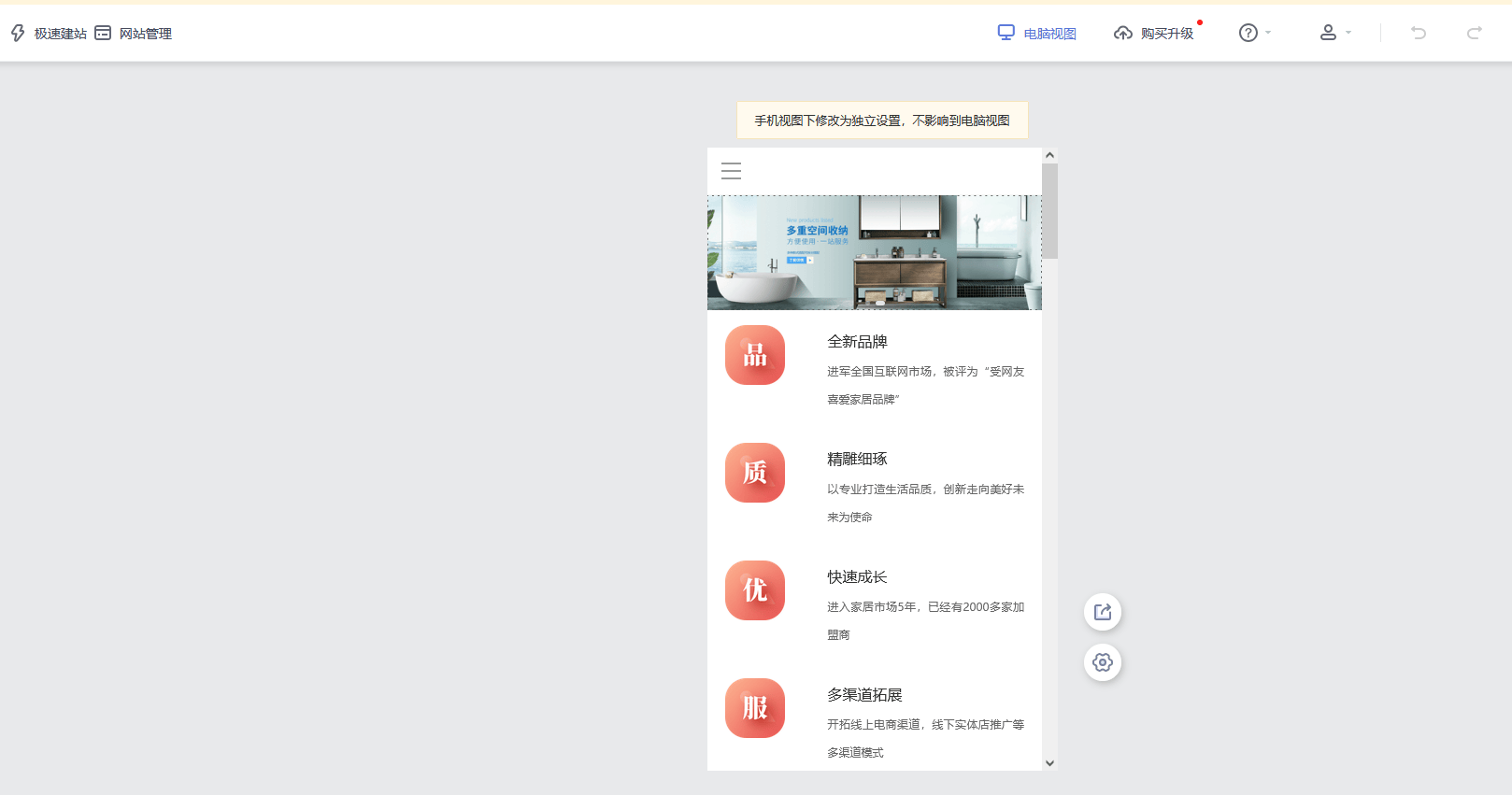Click the 质 quality icon
1512x795 pixels.
755,473
